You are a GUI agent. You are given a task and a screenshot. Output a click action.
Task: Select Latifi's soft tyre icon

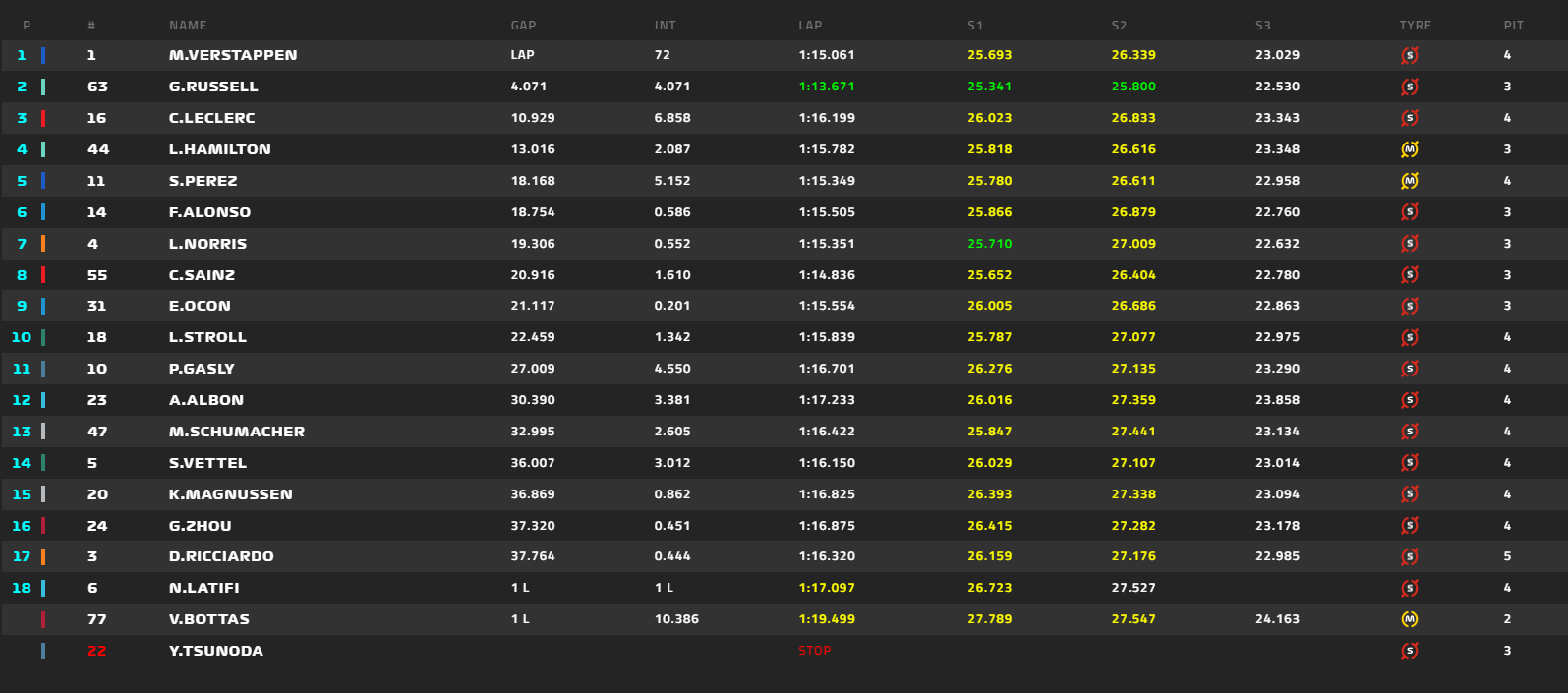tap(1410, 588)
